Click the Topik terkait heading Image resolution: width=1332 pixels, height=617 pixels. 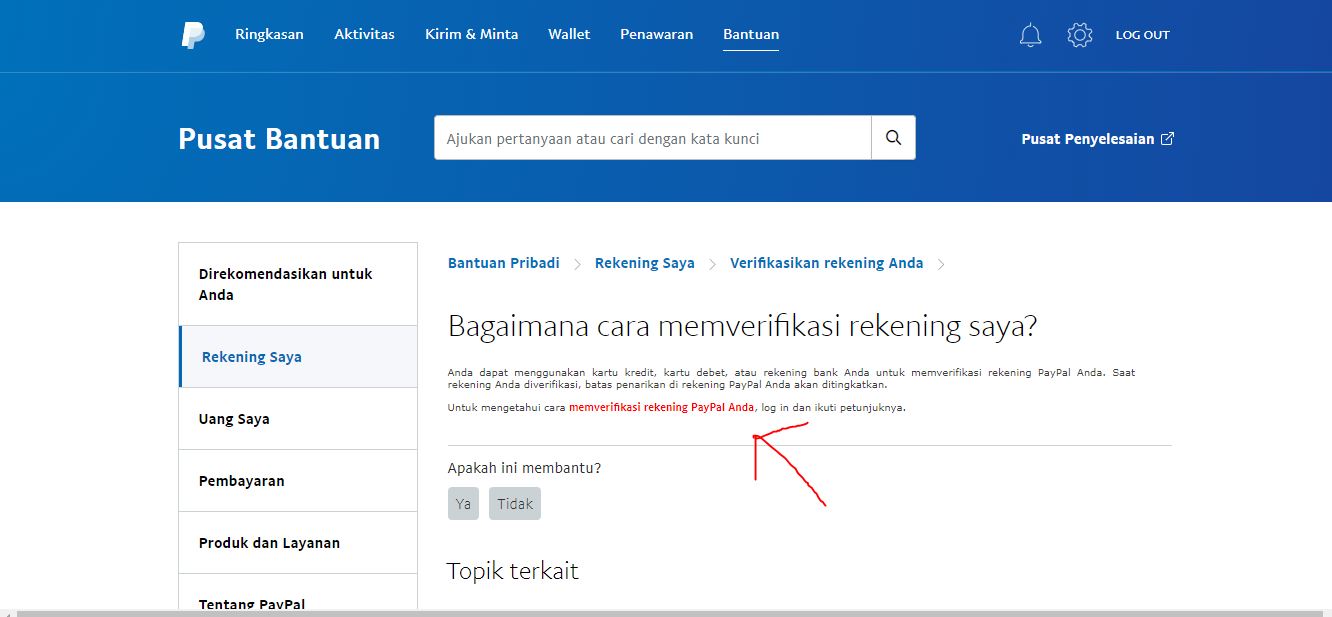(513, 571)
